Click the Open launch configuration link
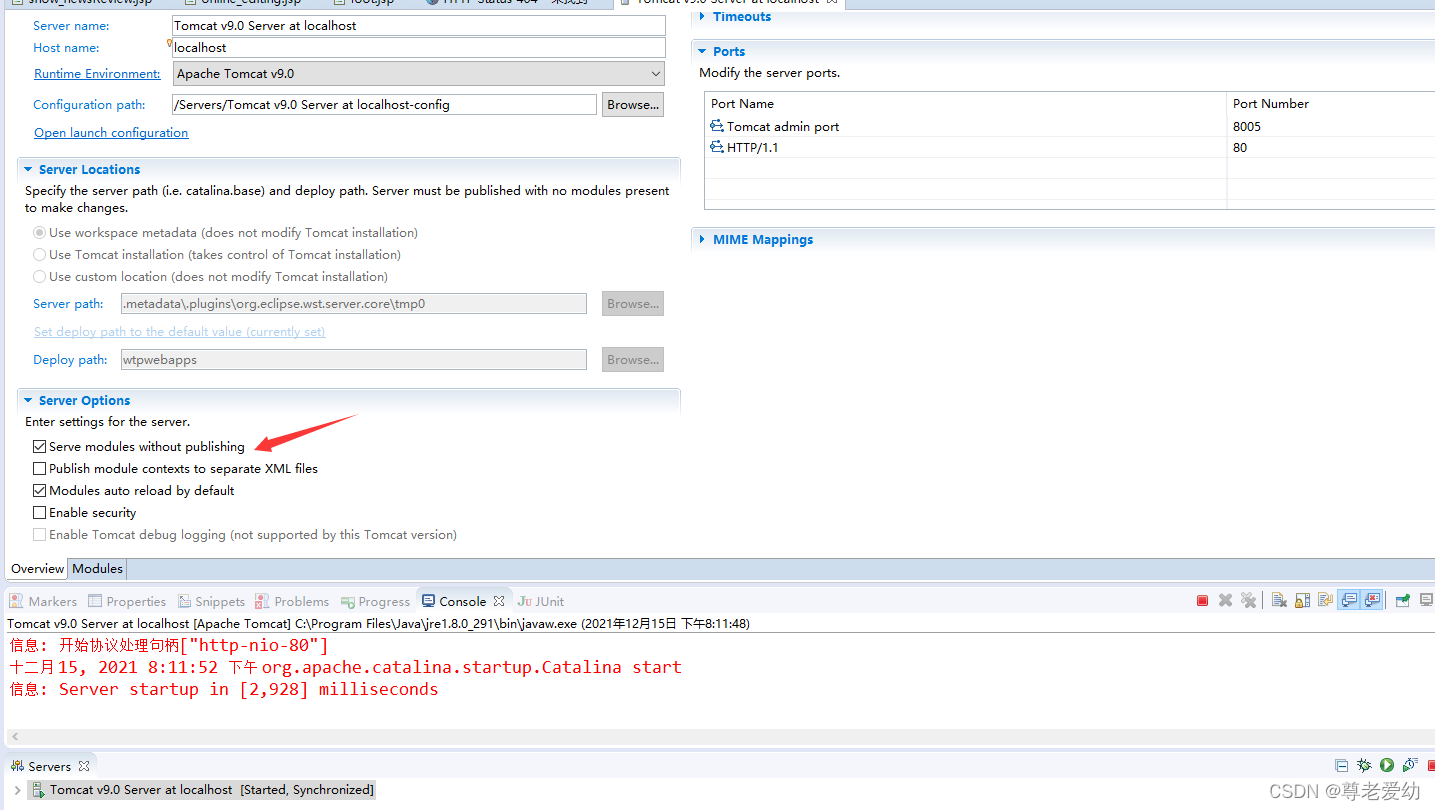This screenshot has width=1435, height=810. 110,132
